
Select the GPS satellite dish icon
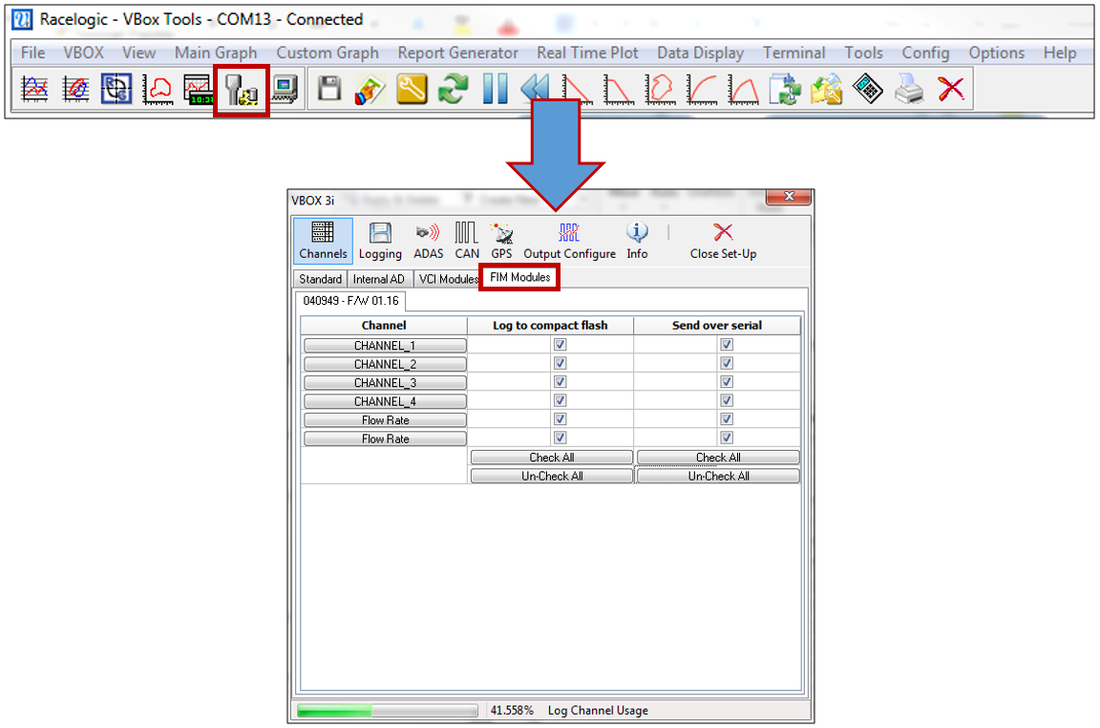click(501, 241)
